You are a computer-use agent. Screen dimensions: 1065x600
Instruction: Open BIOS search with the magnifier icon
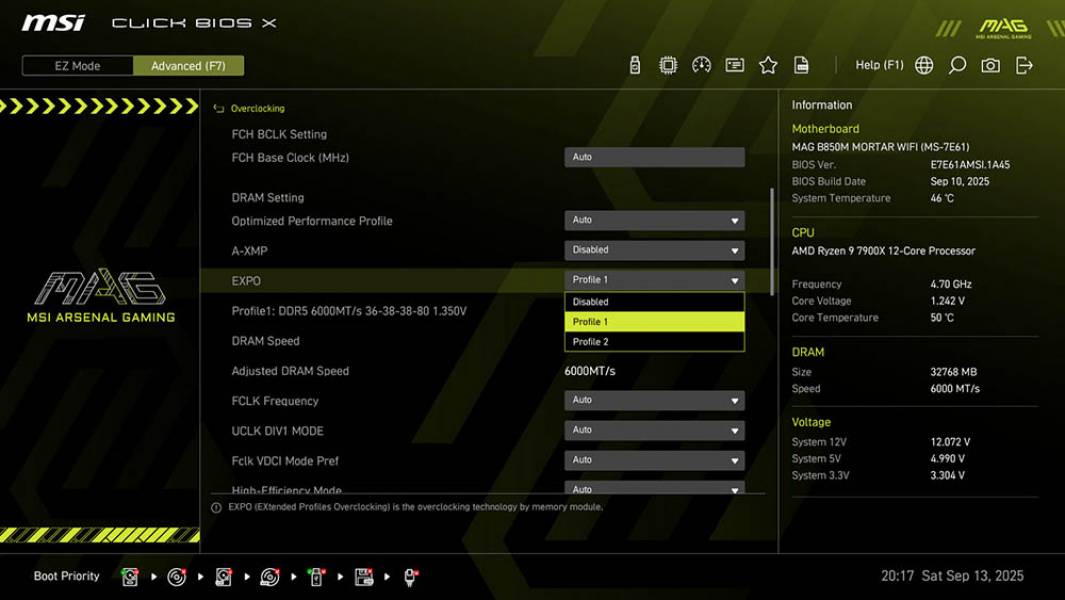coord(955,64)
